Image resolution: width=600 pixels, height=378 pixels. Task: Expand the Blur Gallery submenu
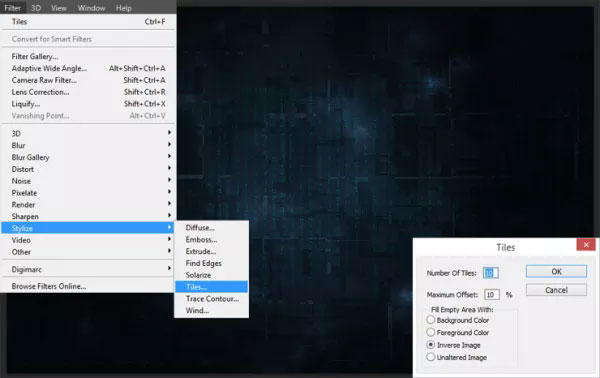tap(88, 157)
